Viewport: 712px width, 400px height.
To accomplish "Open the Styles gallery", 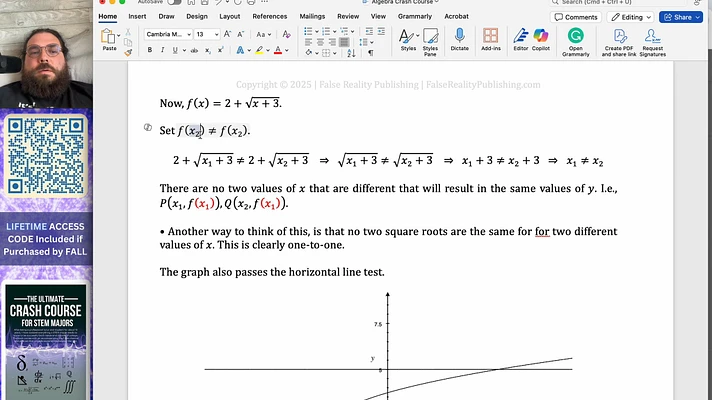I will point(408,40).
